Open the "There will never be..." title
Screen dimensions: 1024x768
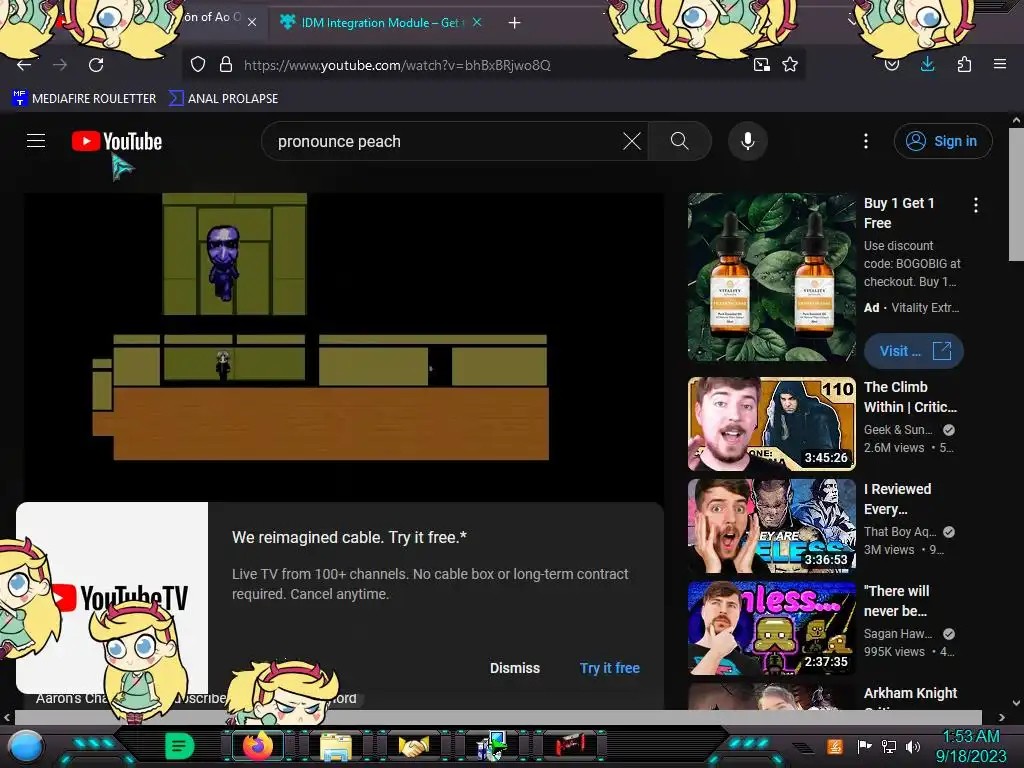[x=897, y=601]
